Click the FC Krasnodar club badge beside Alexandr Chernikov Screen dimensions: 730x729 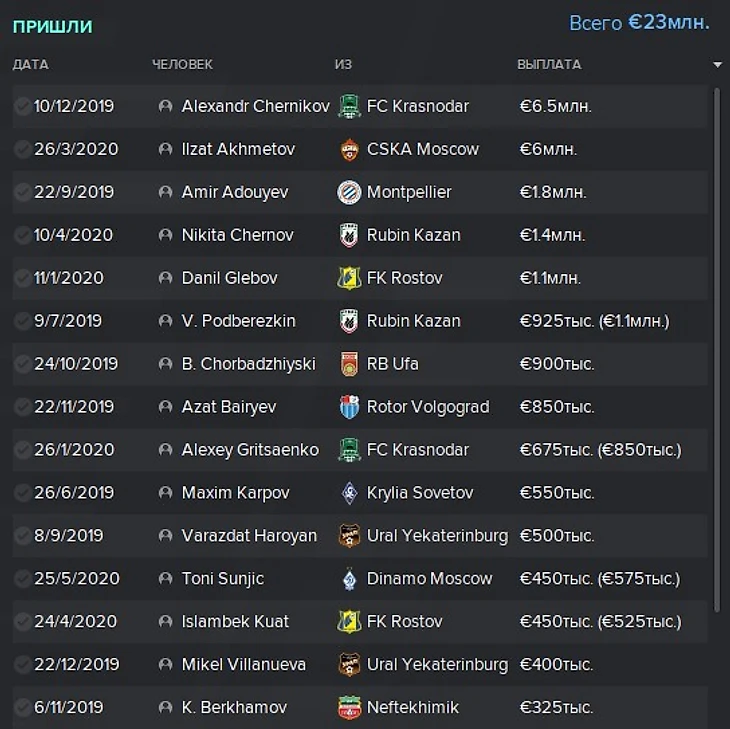349,106
